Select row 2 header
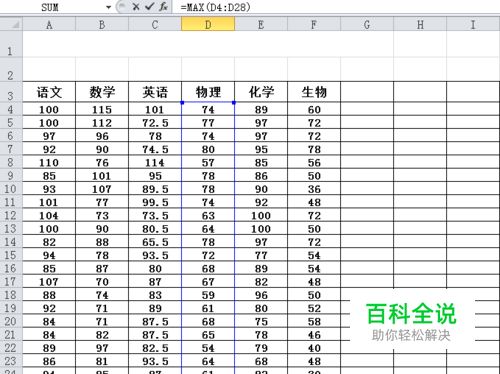The height and width of the screenshot is (374, 500). 11,69
